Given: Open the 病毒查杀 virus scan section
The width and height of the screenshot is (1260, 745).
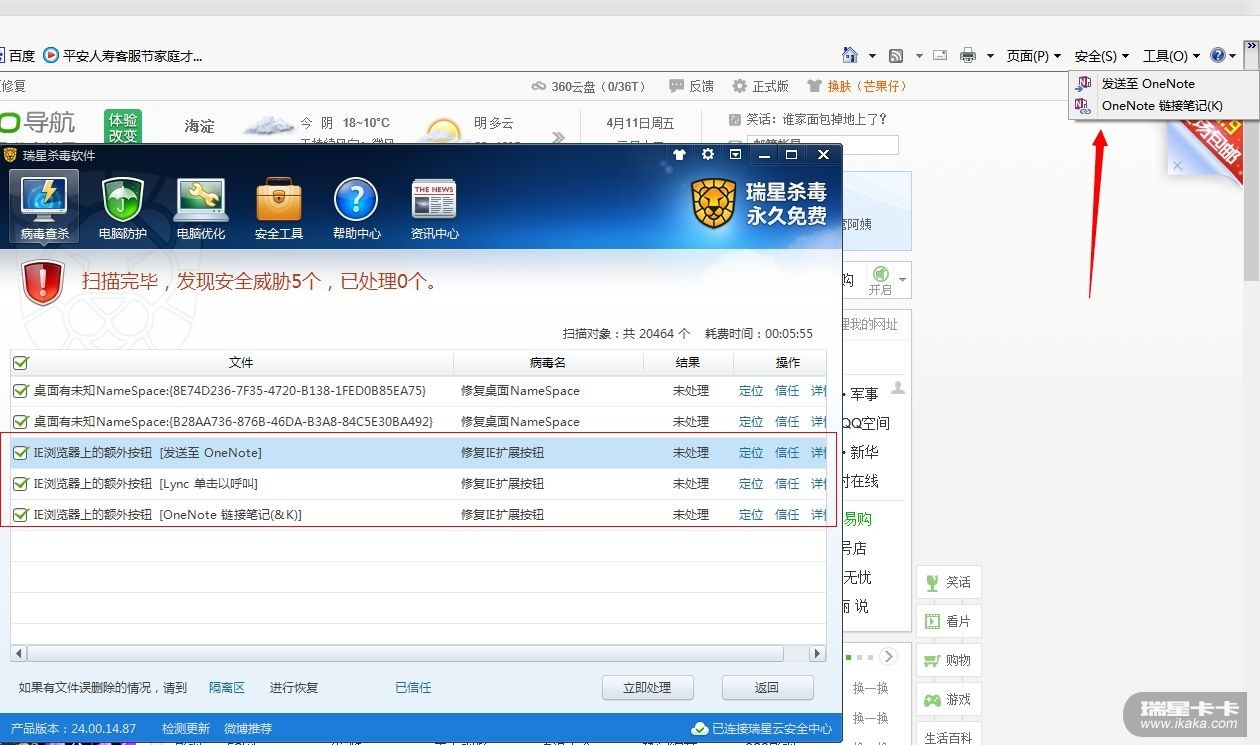Looking at the screenshot, I should tap(44, 208).
